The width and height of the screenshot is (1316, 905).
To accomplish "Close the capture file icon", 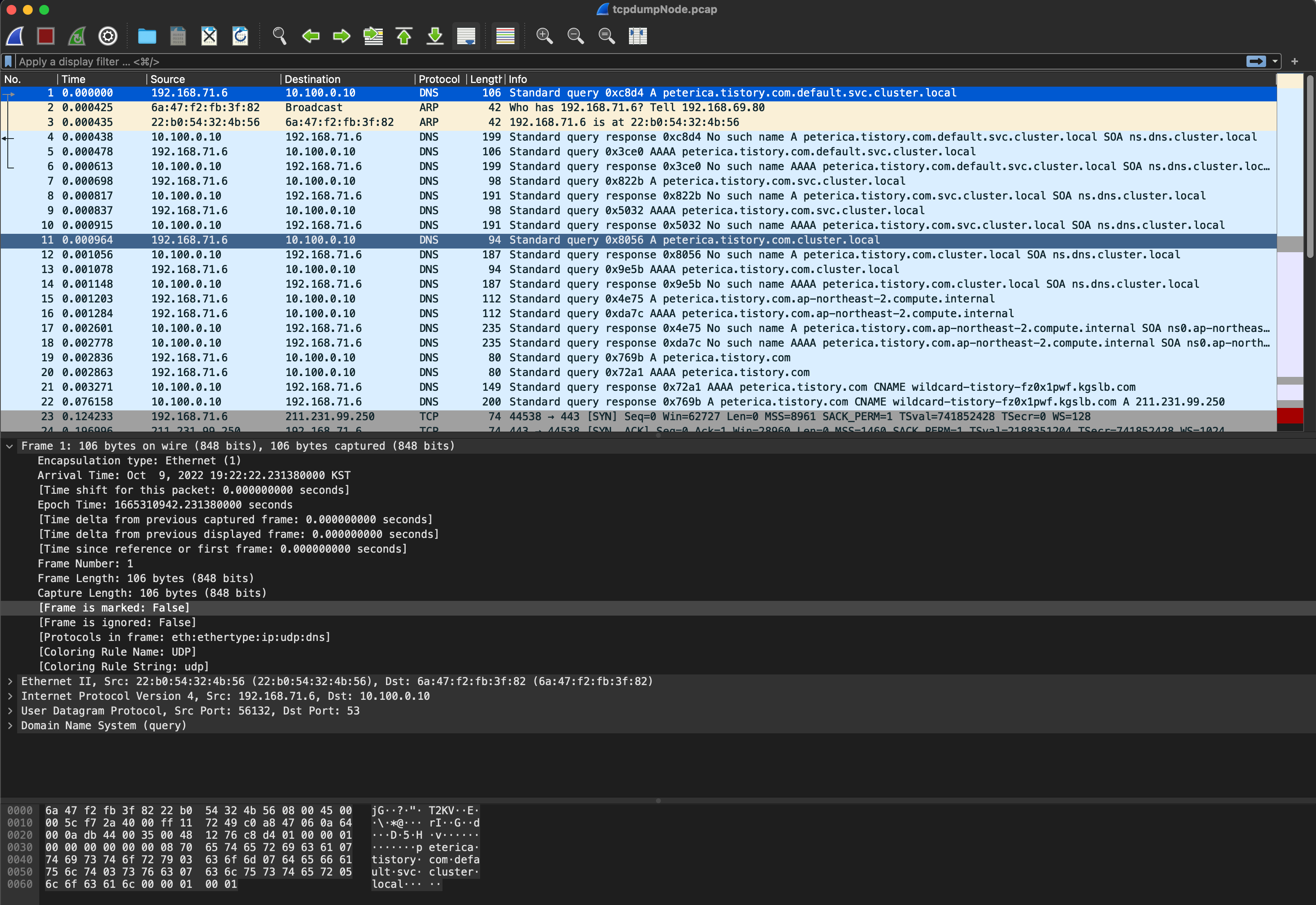I will pyautogui.click(x=209, y=36).
